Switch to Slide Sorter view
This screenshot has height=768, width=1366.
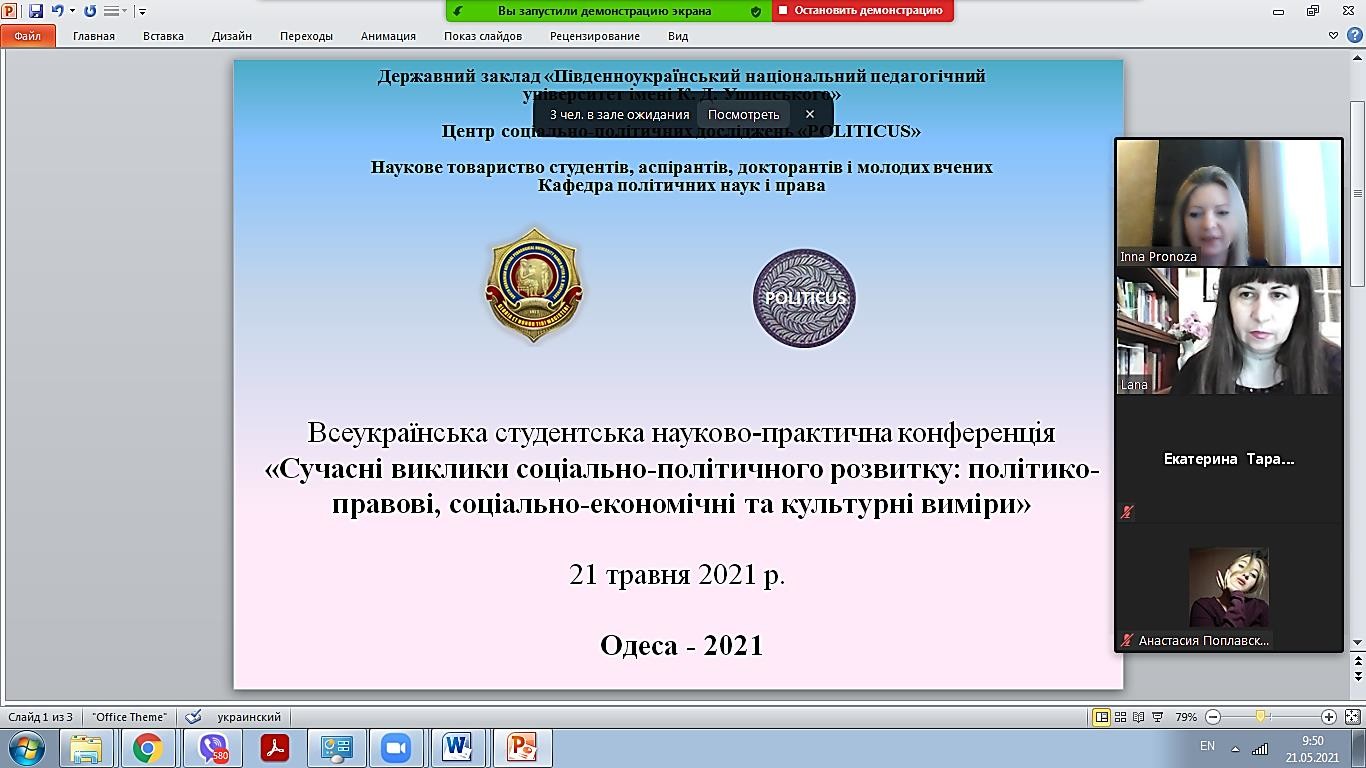pos(1120,717)
